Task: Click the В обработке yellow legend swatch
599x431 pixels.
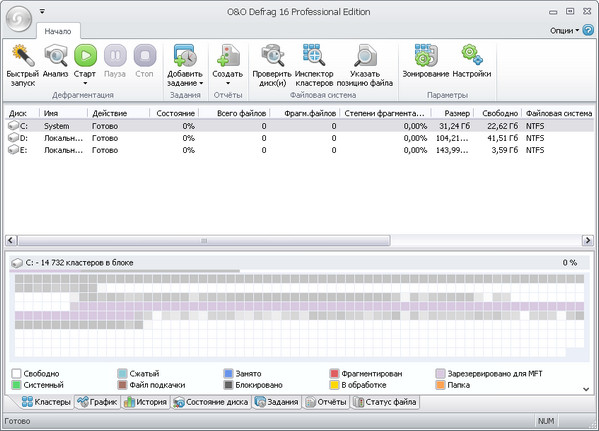Action: click(334, 385)
